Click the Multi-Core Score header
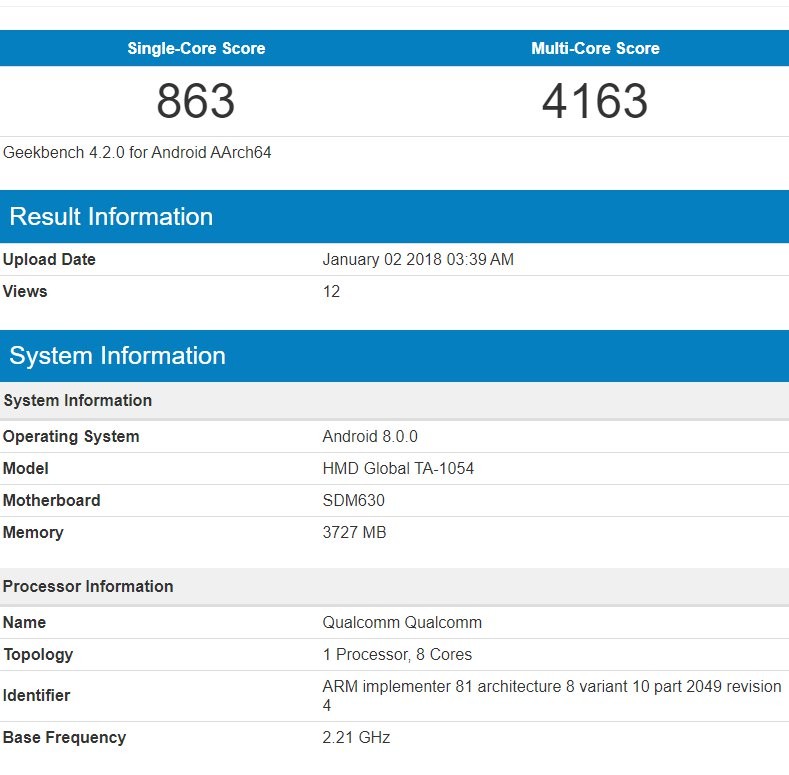 click(595, 48)
